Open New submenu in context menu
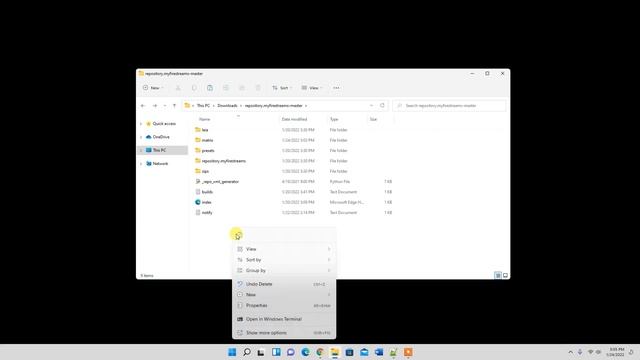640x360 pixels. 284,295
